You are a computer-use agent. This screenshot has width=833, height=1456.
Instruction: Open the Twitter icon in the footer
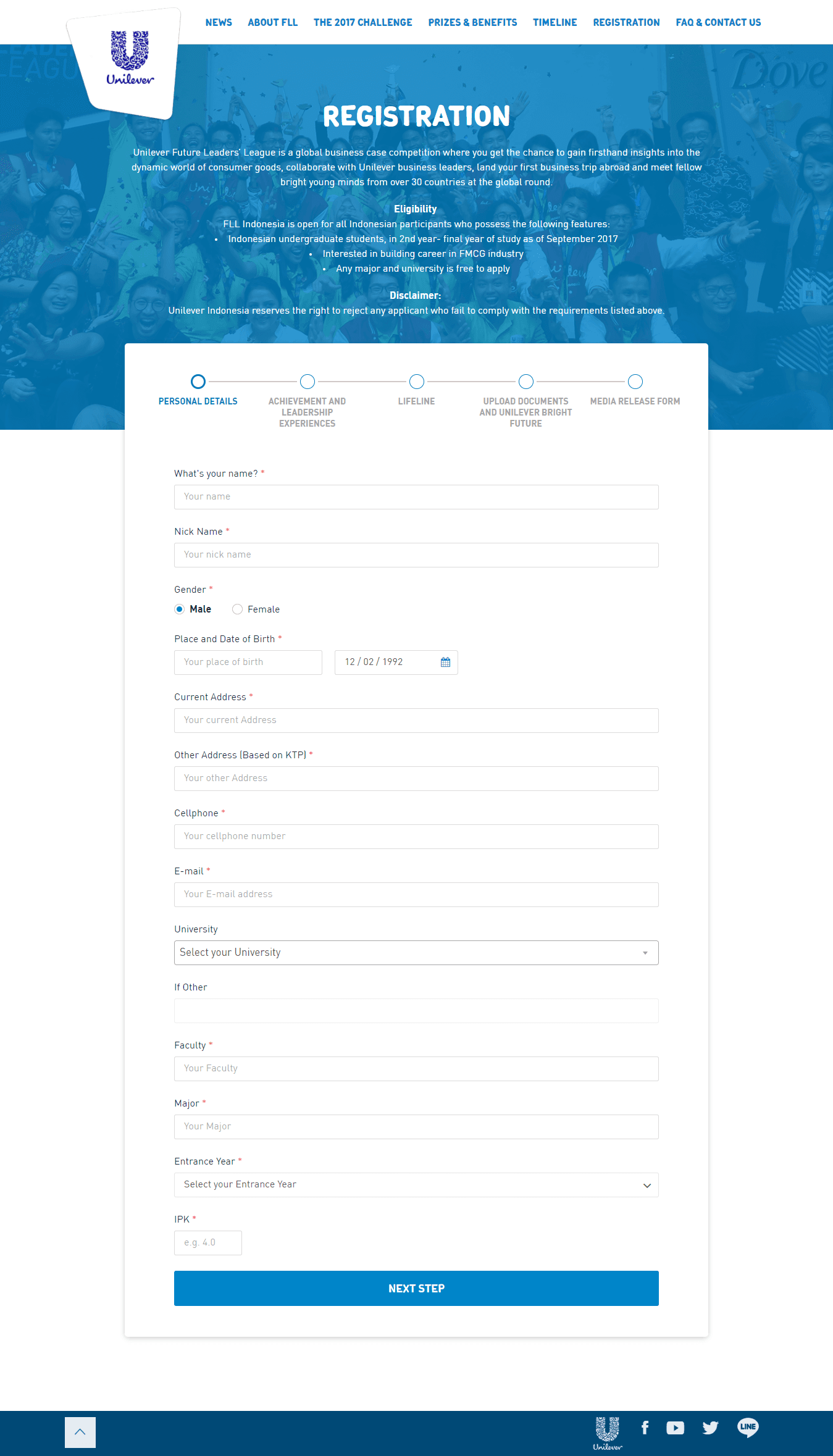[710, 1428]
